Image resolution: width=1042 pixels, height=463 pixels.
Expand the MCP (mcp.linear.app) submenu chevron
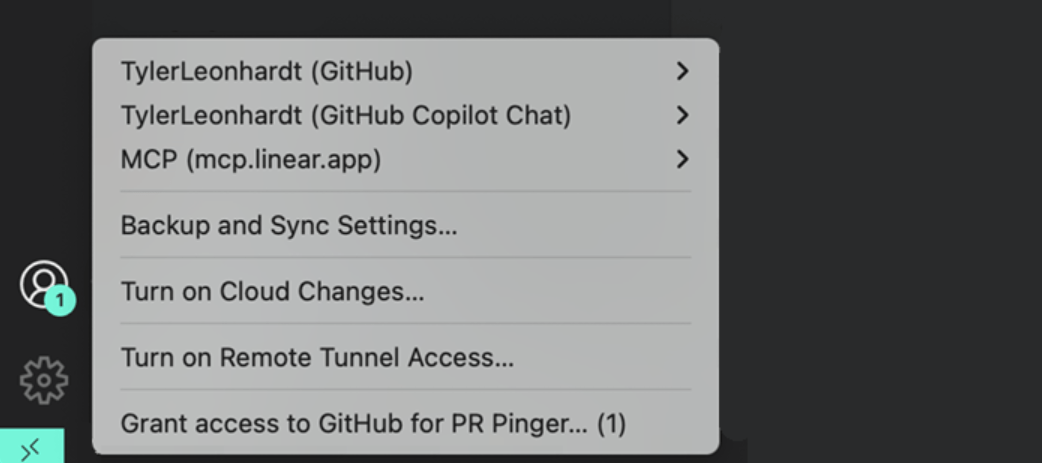682,159
